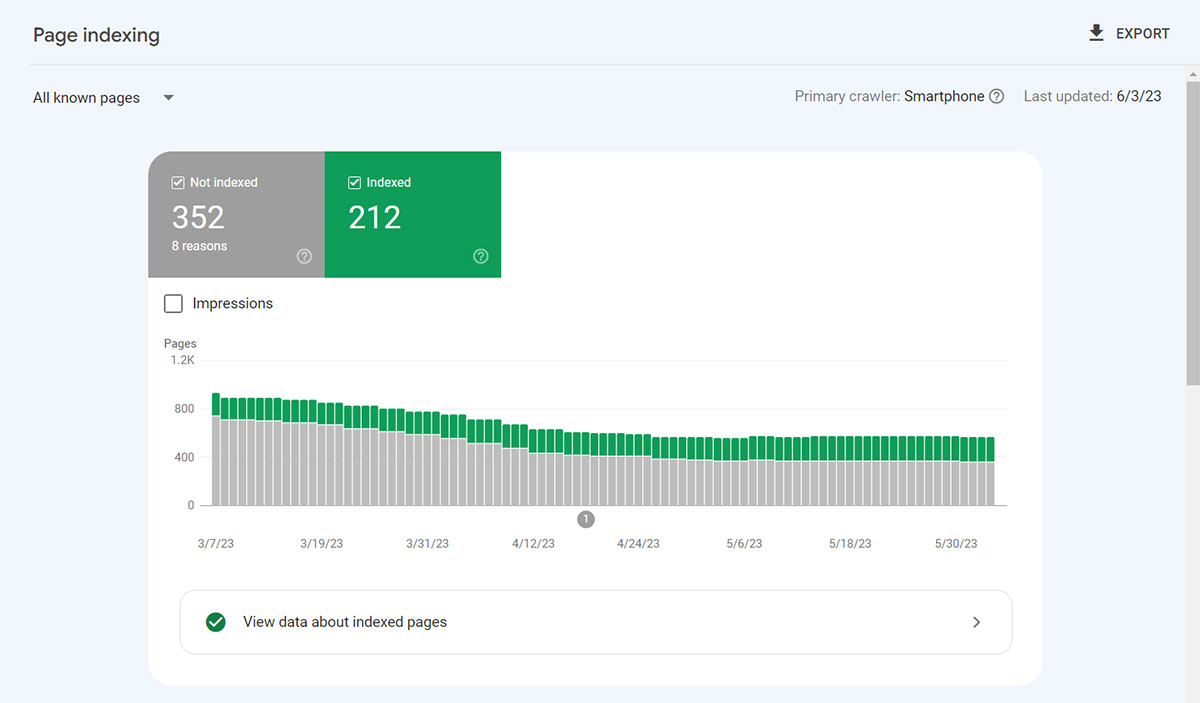Click green checkmark icon beside indexed pages
Viewport: 1200px width, 703px height.
(215, 622)
